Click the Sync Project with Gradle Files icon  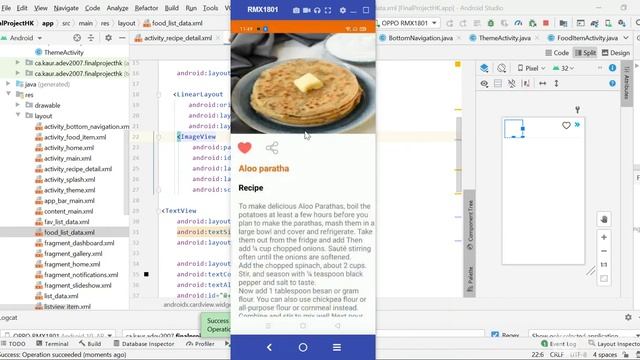pos(594,23)
